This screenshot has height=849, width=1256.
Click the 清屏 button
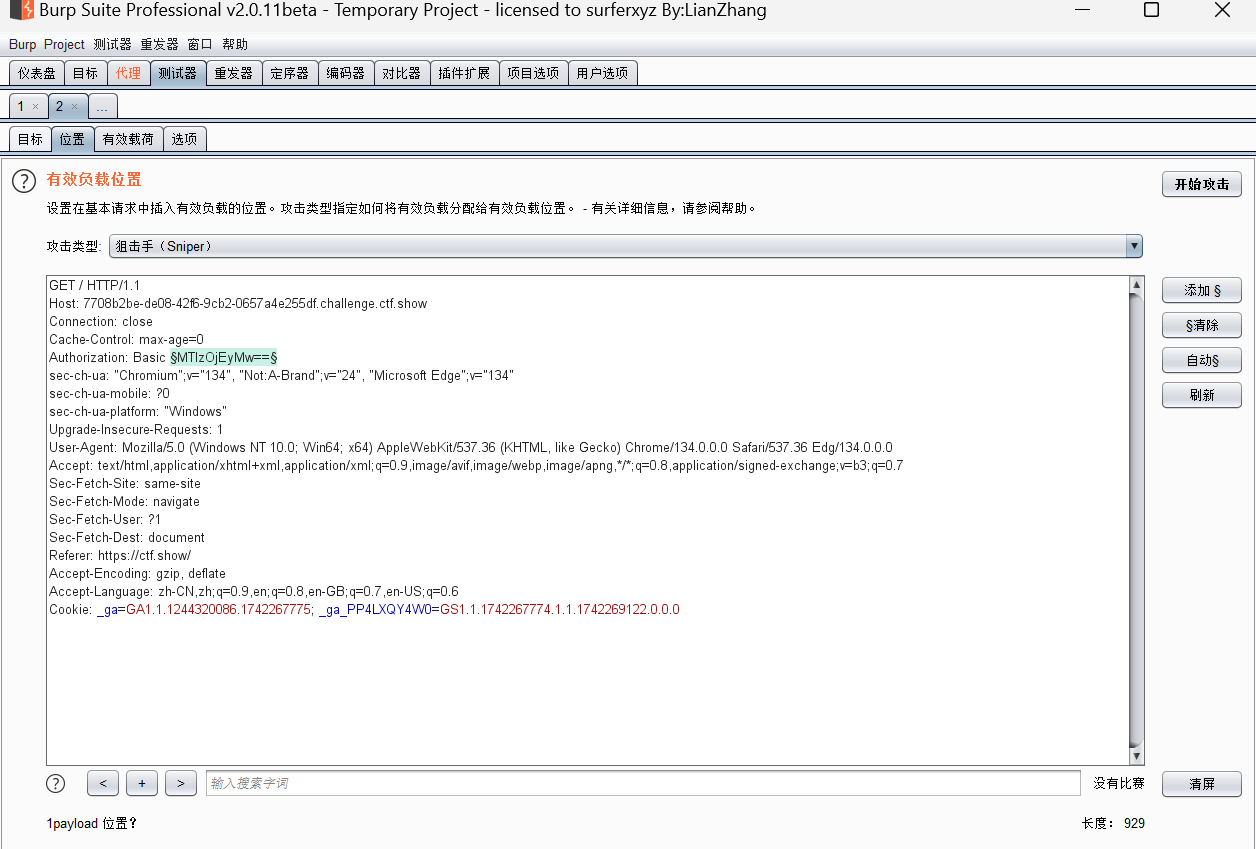tap(1201, 784)
